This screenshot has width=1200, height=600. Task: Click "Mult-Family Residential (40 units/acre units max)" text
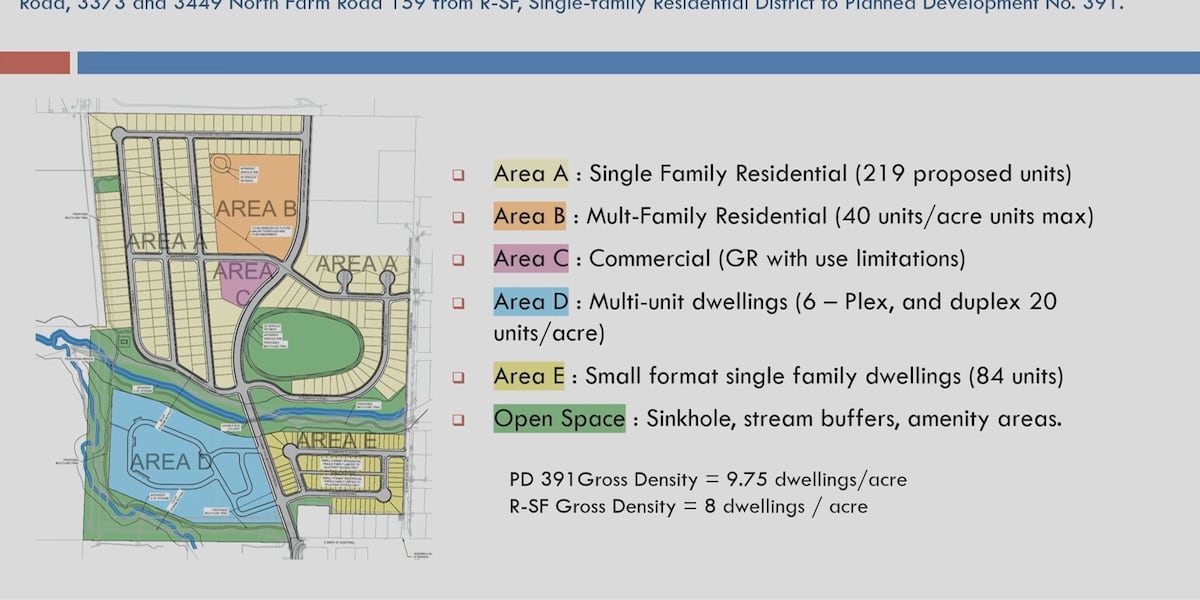840,216
